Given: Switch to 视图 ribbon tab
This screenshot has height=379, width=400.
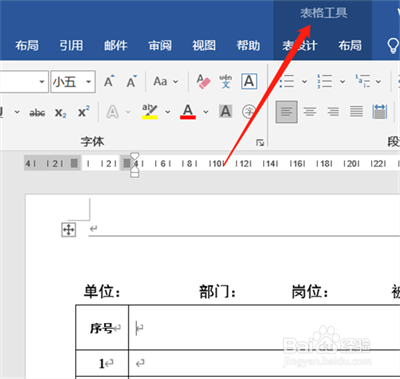Looking at the screenshot, I should point(204,45).
